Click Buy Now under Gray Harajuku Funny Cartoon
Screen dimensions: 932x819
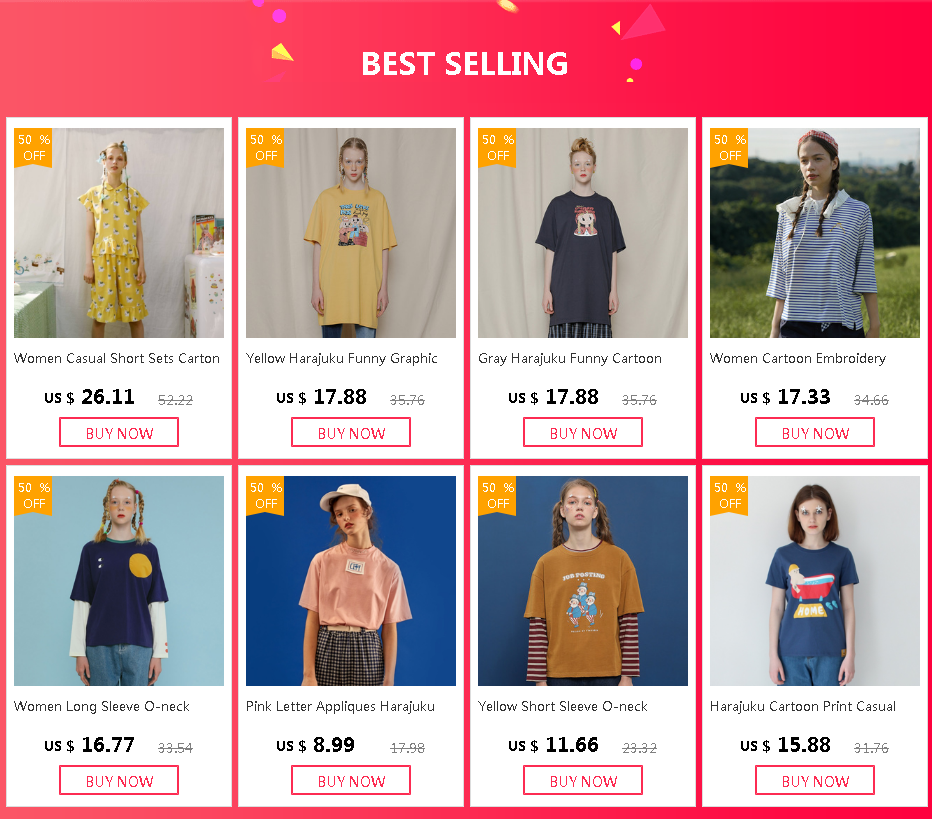click(582, 432)
